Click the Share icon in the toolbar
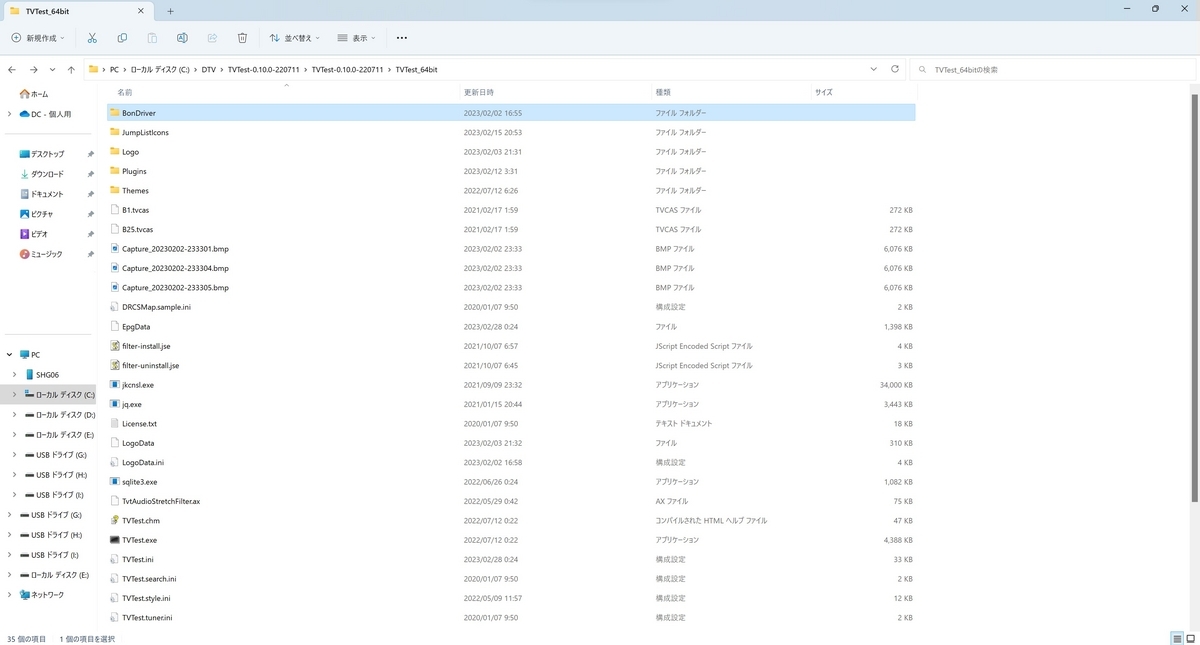The width and height of the screenshot is (1200, 645). [x=212, y=38]
